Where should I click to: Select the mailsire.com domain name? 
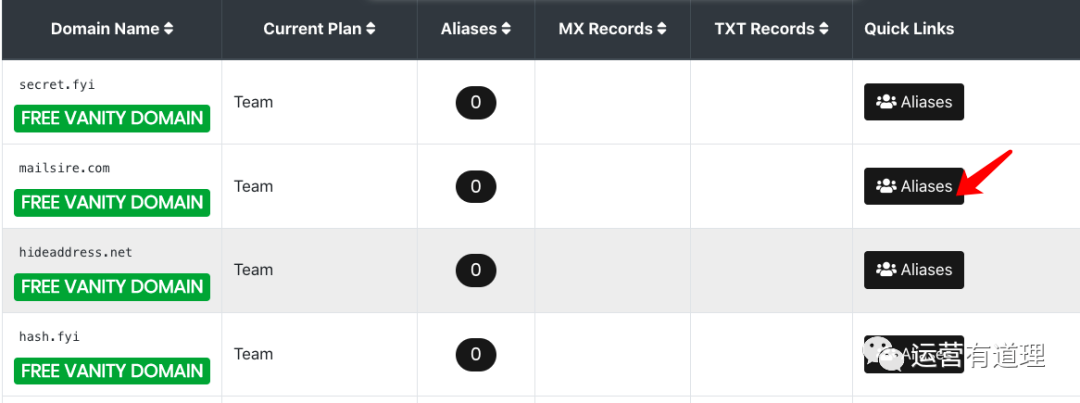[64, 168]
